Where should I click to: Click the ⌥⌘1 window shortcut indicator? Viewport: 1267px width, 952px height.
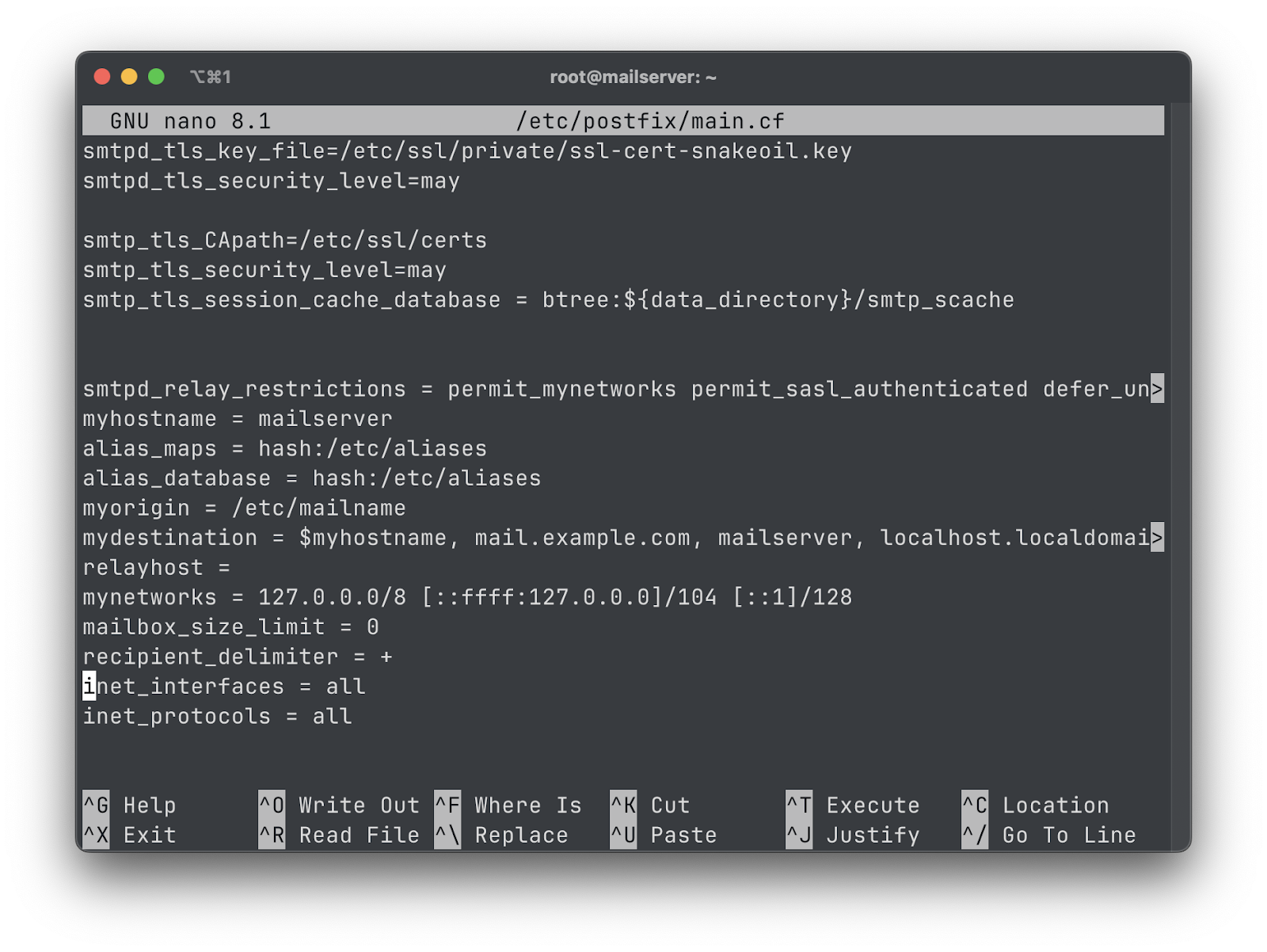tap(211, 77)
